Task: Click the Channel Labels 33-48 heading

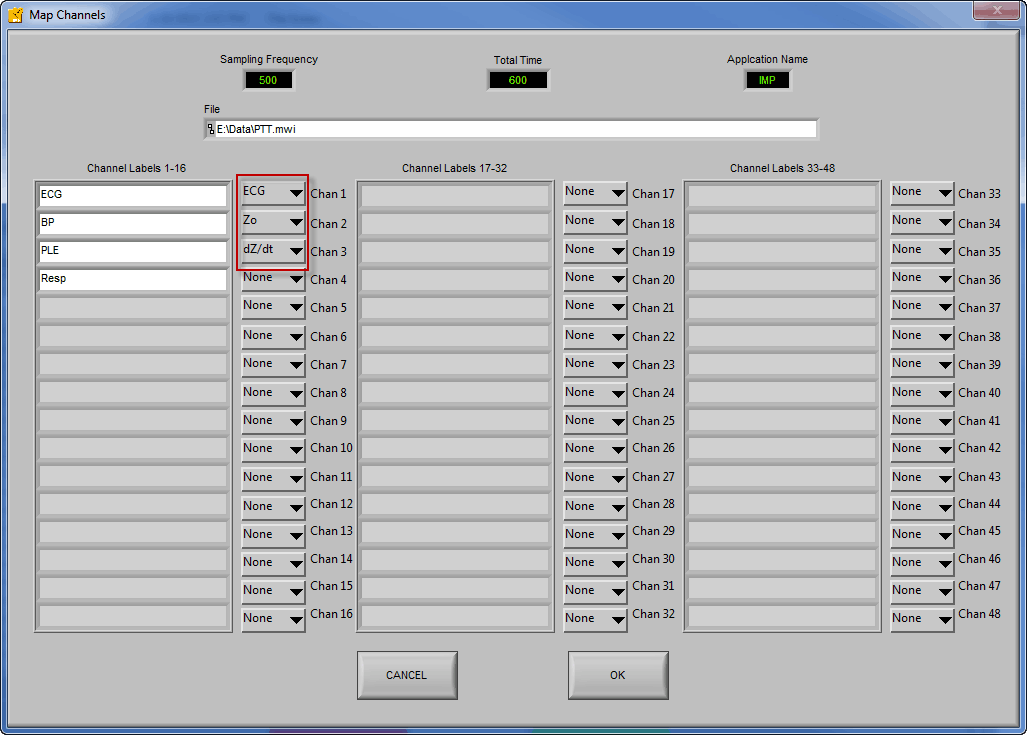Action: [783, 168]
